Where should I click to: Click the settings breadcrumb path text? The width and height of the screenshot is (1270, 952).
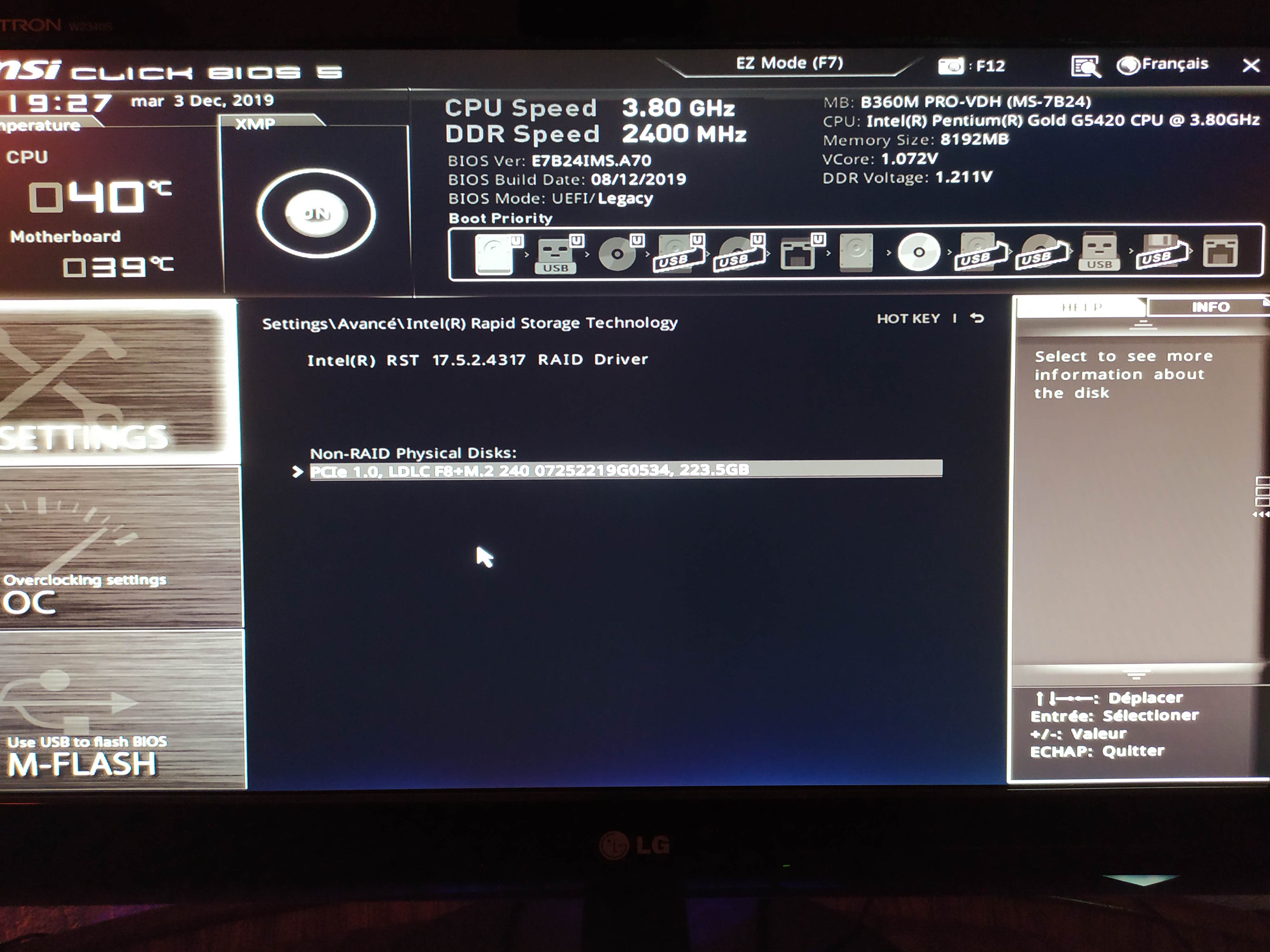tap(470, 323)
